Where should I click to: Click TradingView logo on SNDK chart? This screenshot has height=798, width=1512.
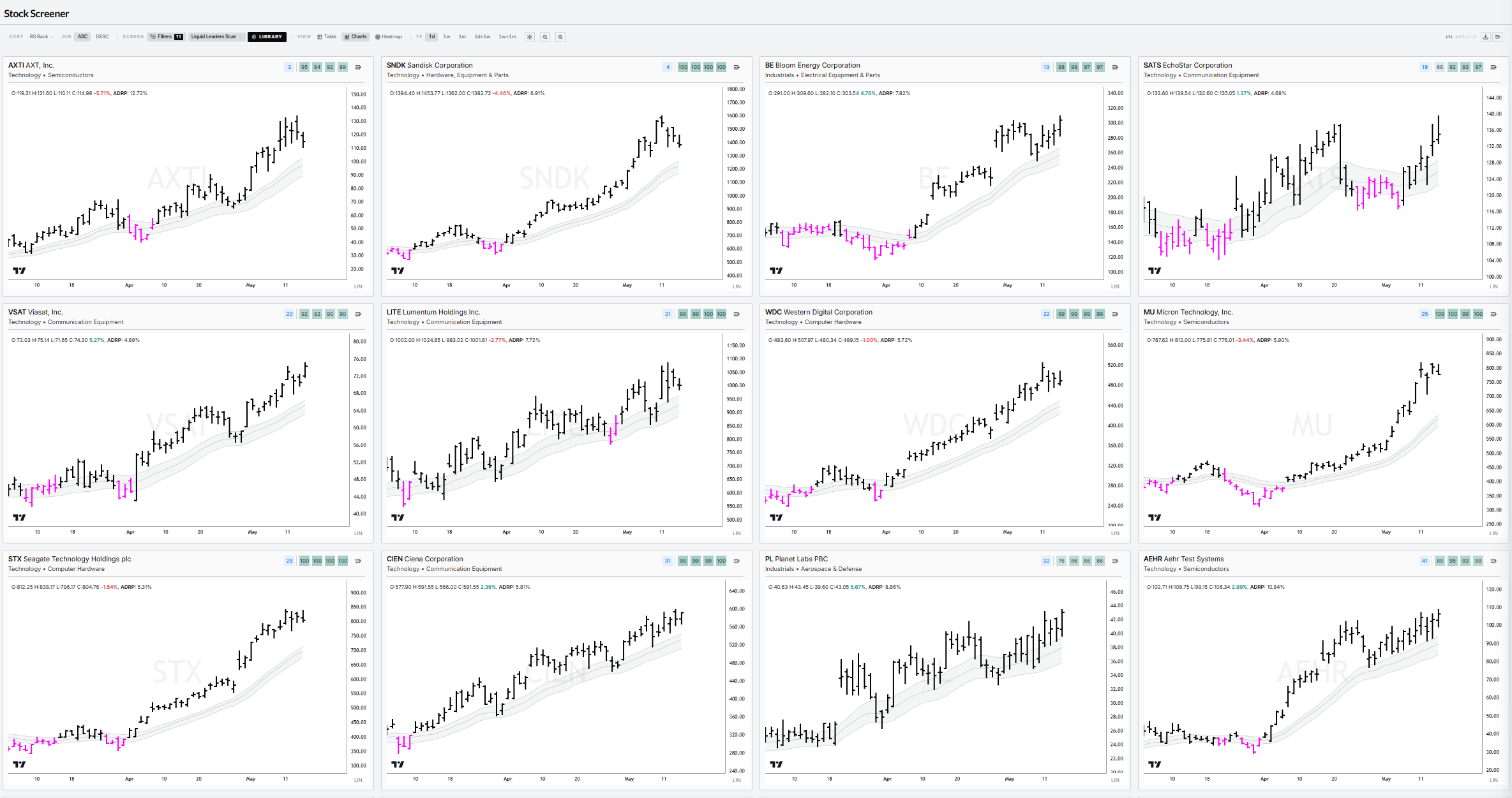(398, 270)
